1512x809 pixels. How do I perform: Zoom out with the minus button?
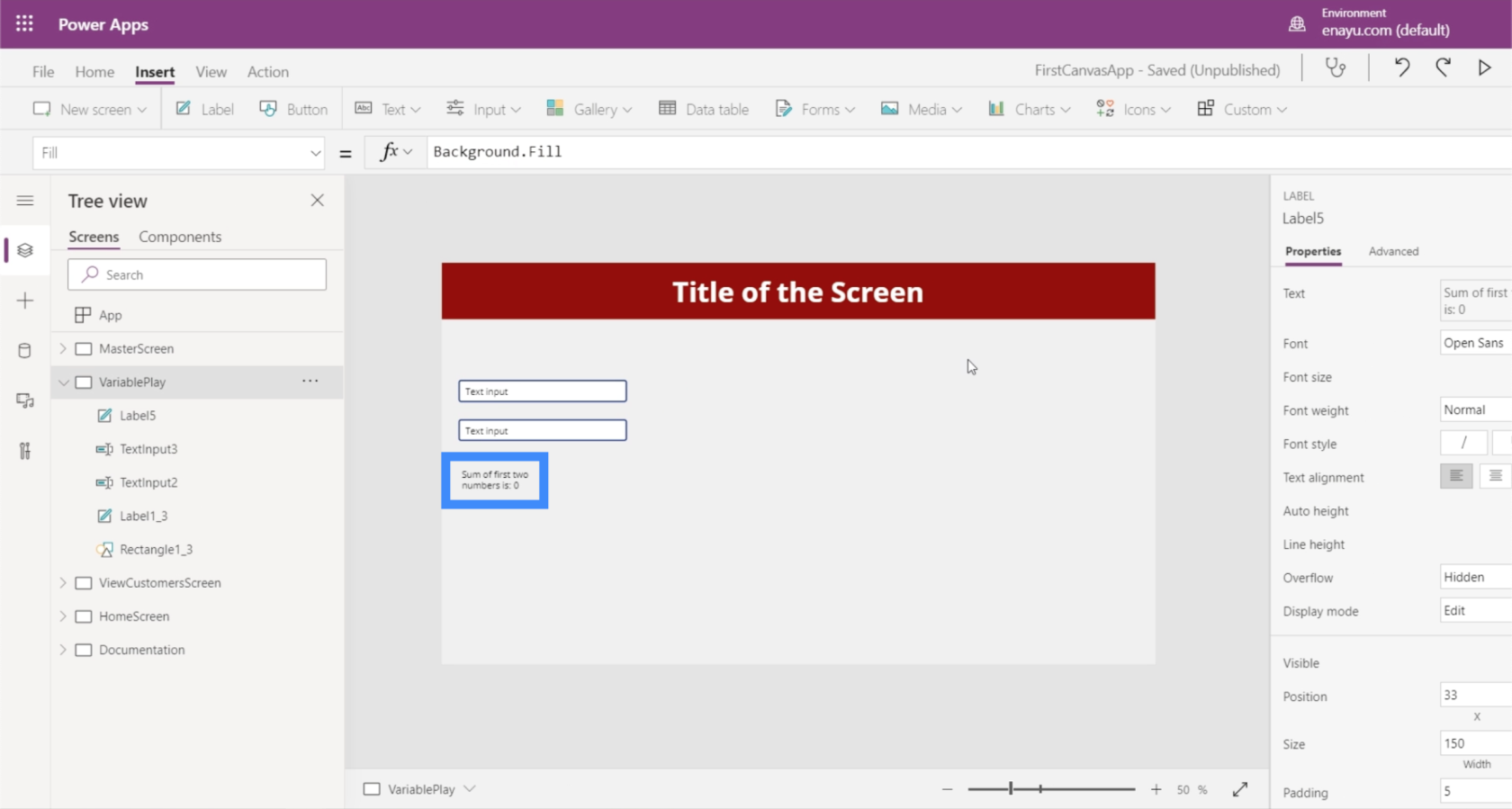(947, 789)
